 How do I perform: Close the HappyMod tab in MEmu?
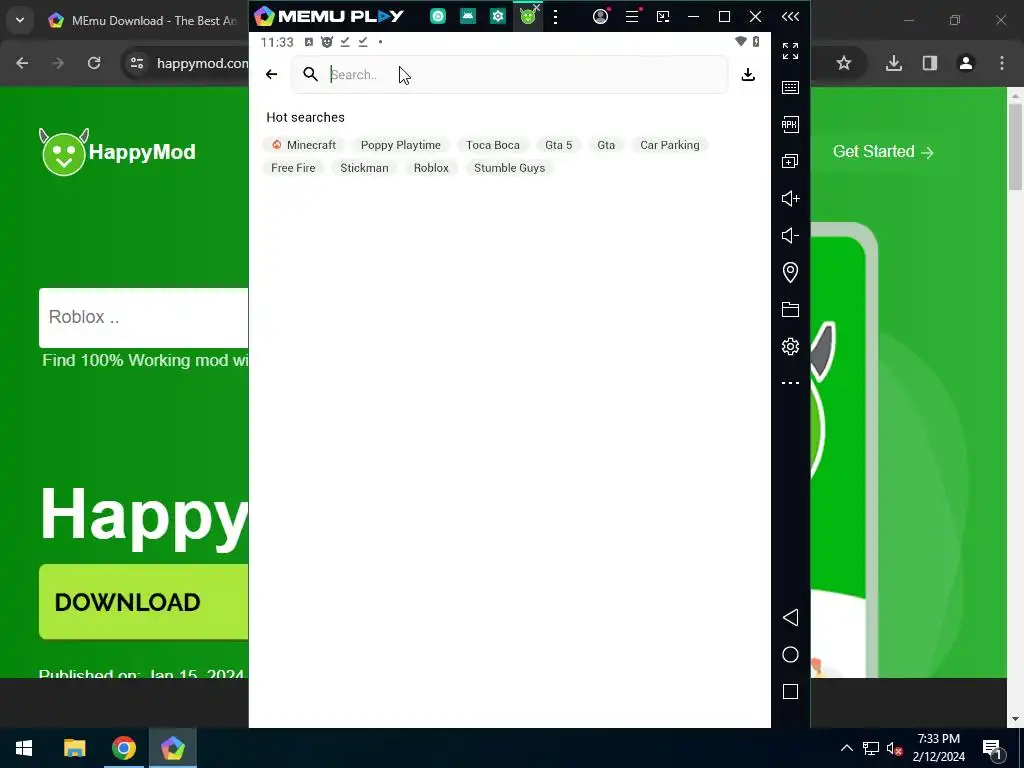click(537, 7)
